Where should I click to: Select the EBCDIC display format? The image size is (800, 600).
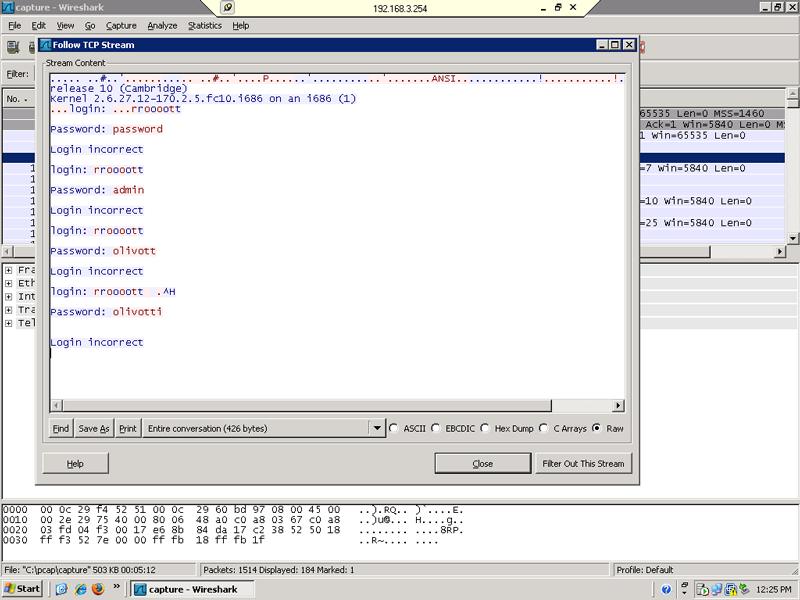pyautogui.click(x=435, y=428)
